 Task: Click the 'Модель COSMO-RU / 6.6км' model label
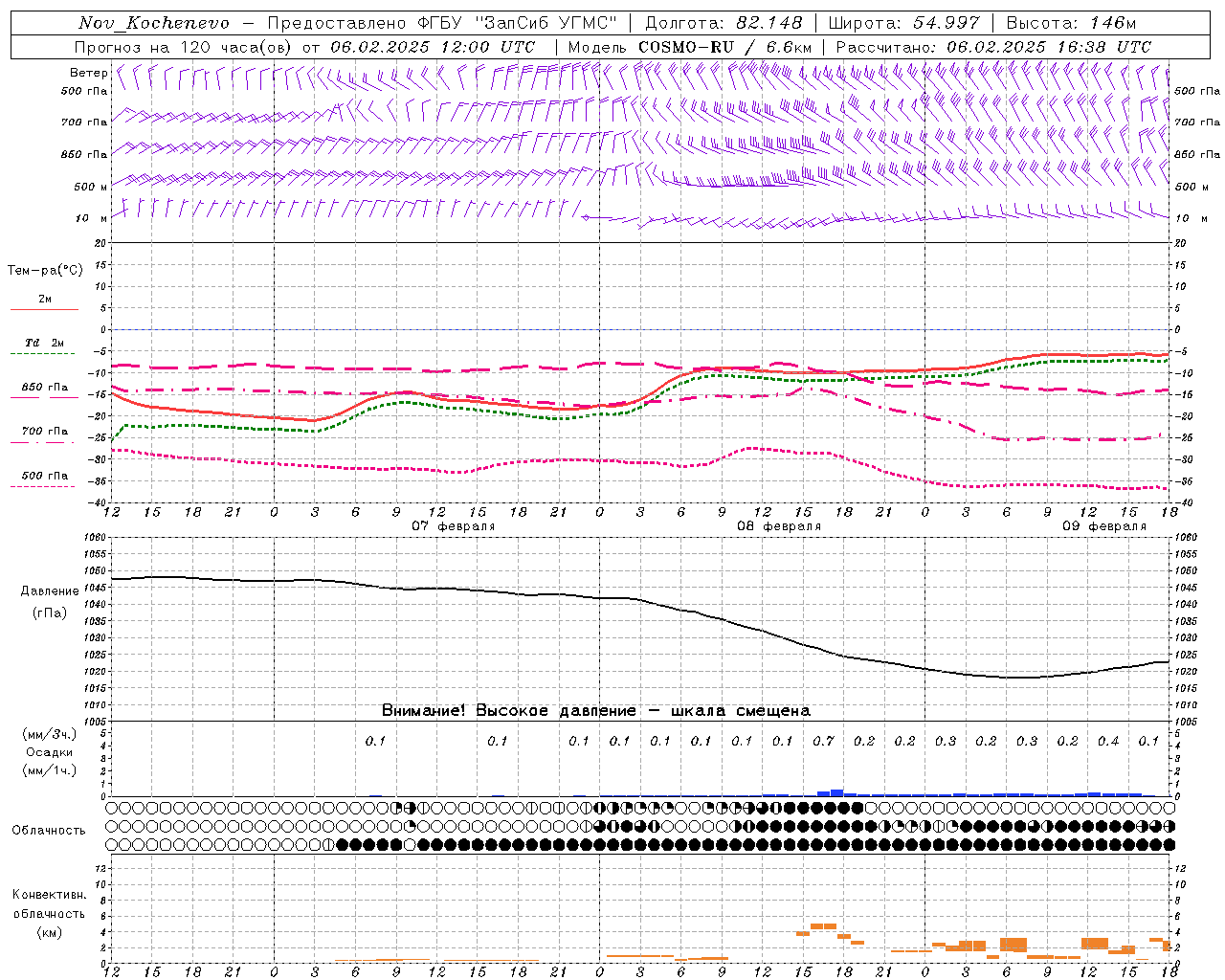(x=689, y=47)
